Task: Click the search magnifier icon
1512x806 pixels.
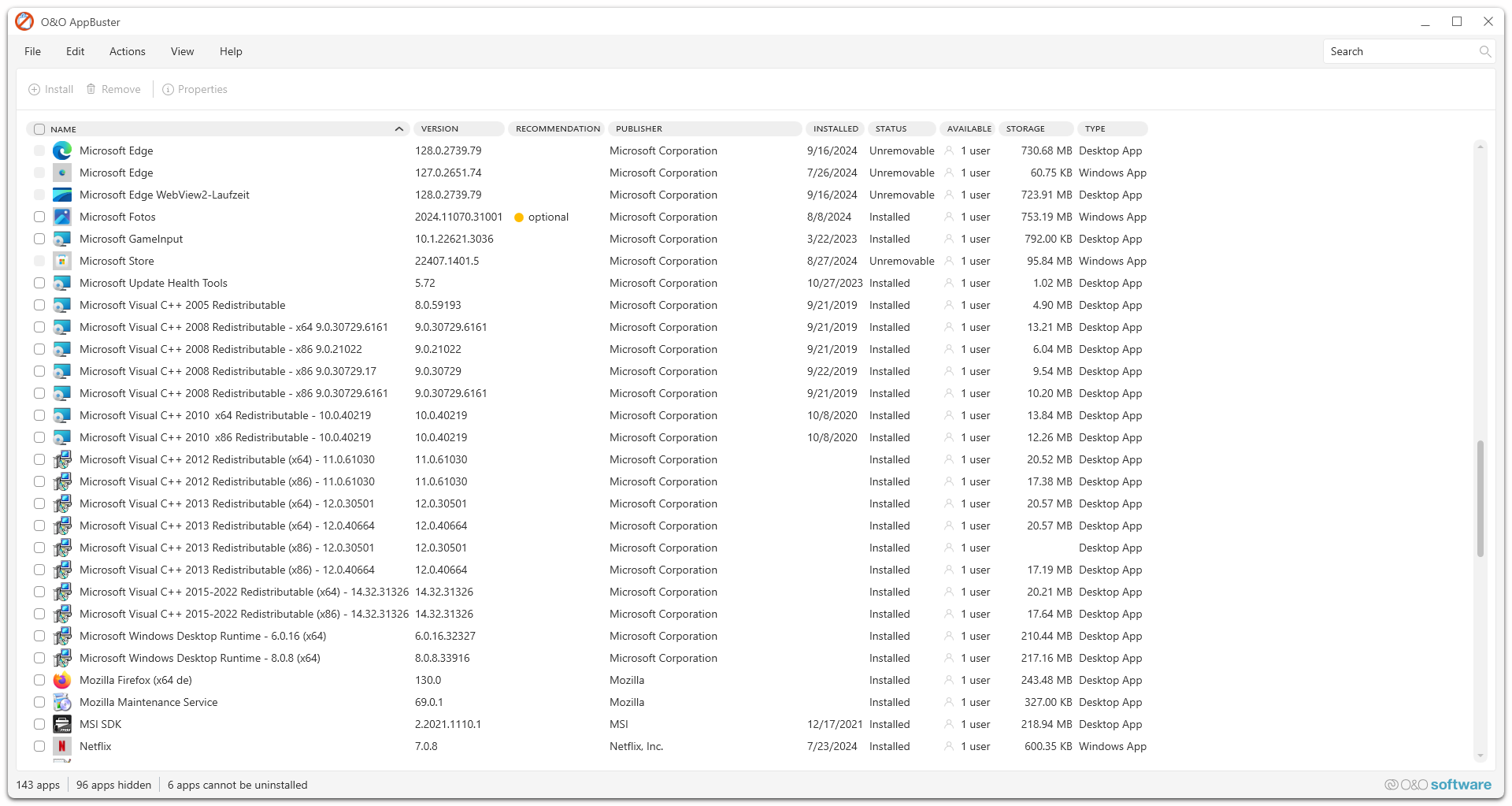Action: [x=1484, y=51]
